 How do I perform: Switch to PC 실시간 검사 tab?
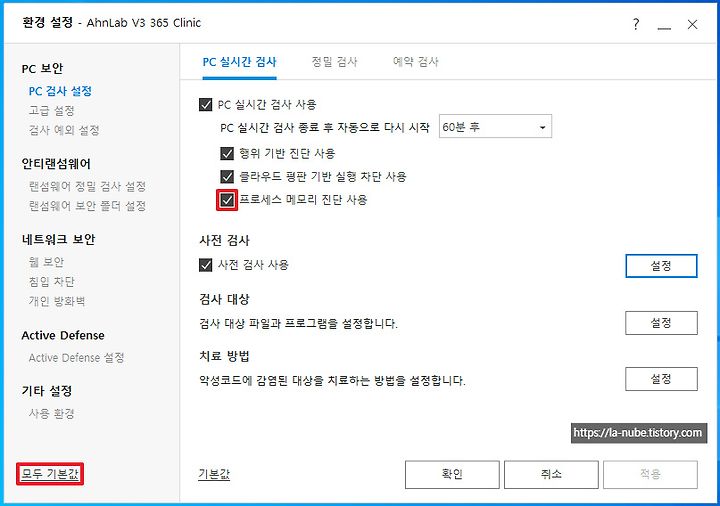239,62
